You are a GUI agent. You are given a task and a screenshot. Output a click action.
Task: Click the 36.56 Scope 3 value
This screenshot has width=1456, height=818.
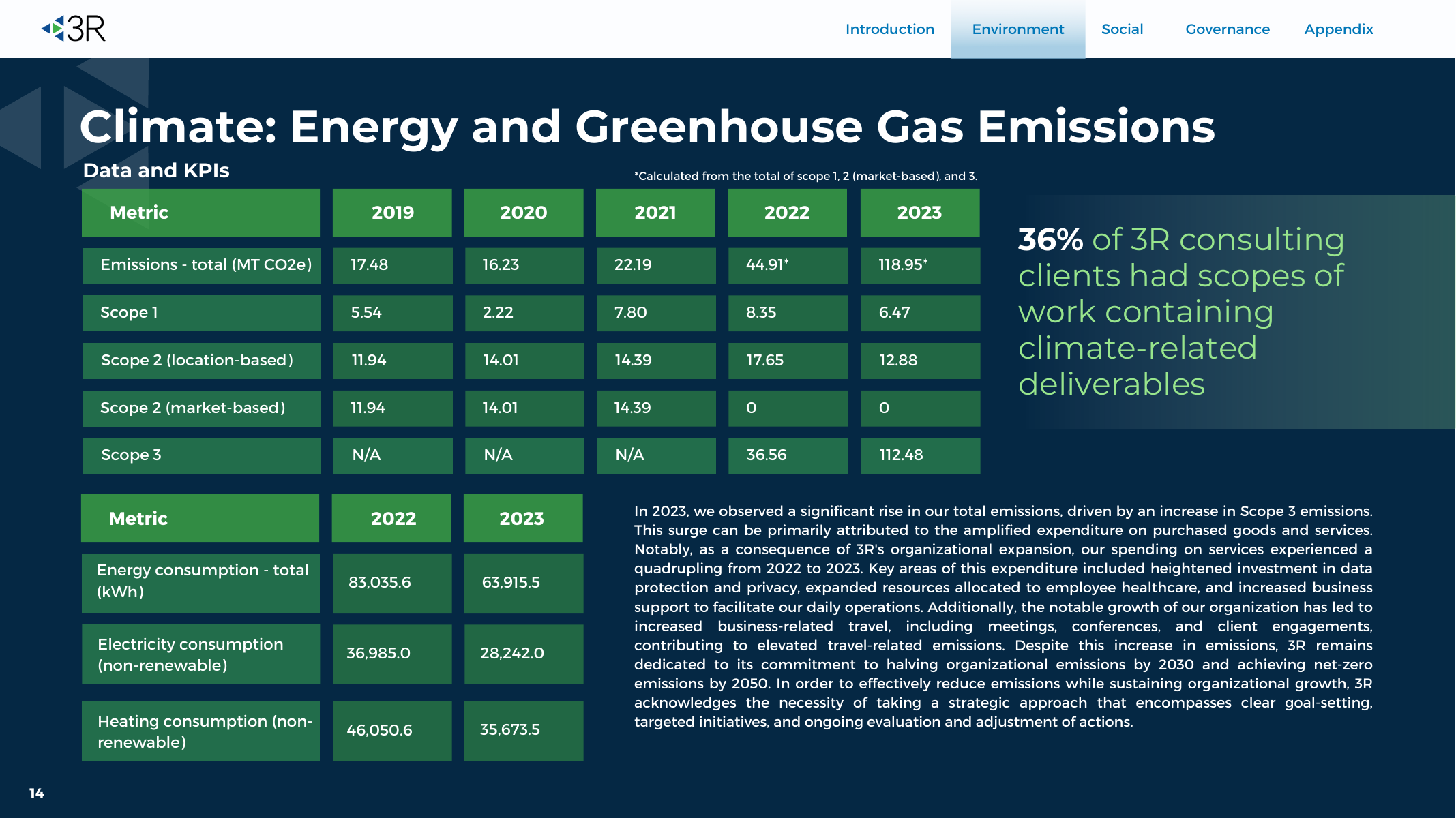click(x=788, y=455)
